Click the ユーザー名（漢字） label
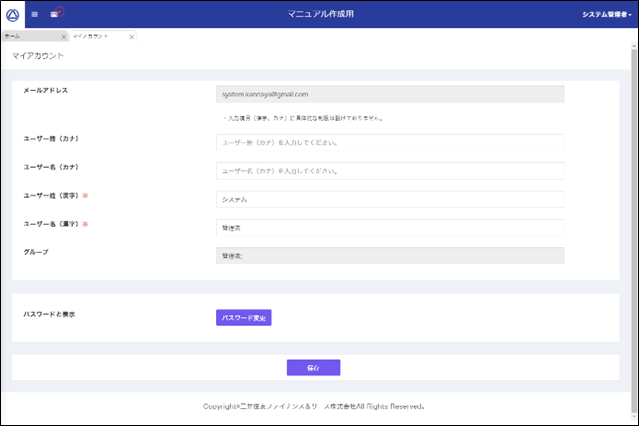 [51, 224]
